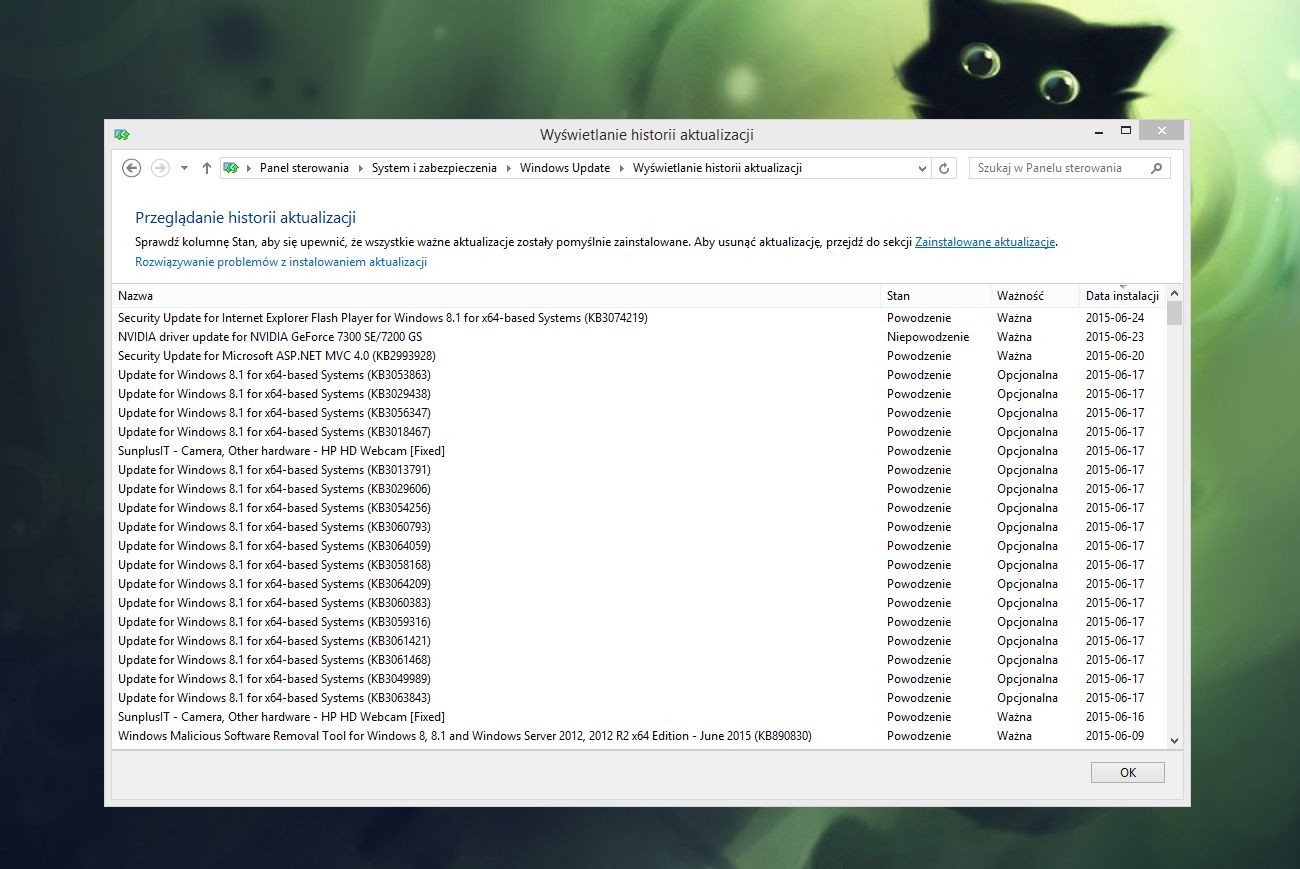Click the '2015-06-16' install date
The height and width of the screenshot is (869, 1300).
click(1115, 717)
